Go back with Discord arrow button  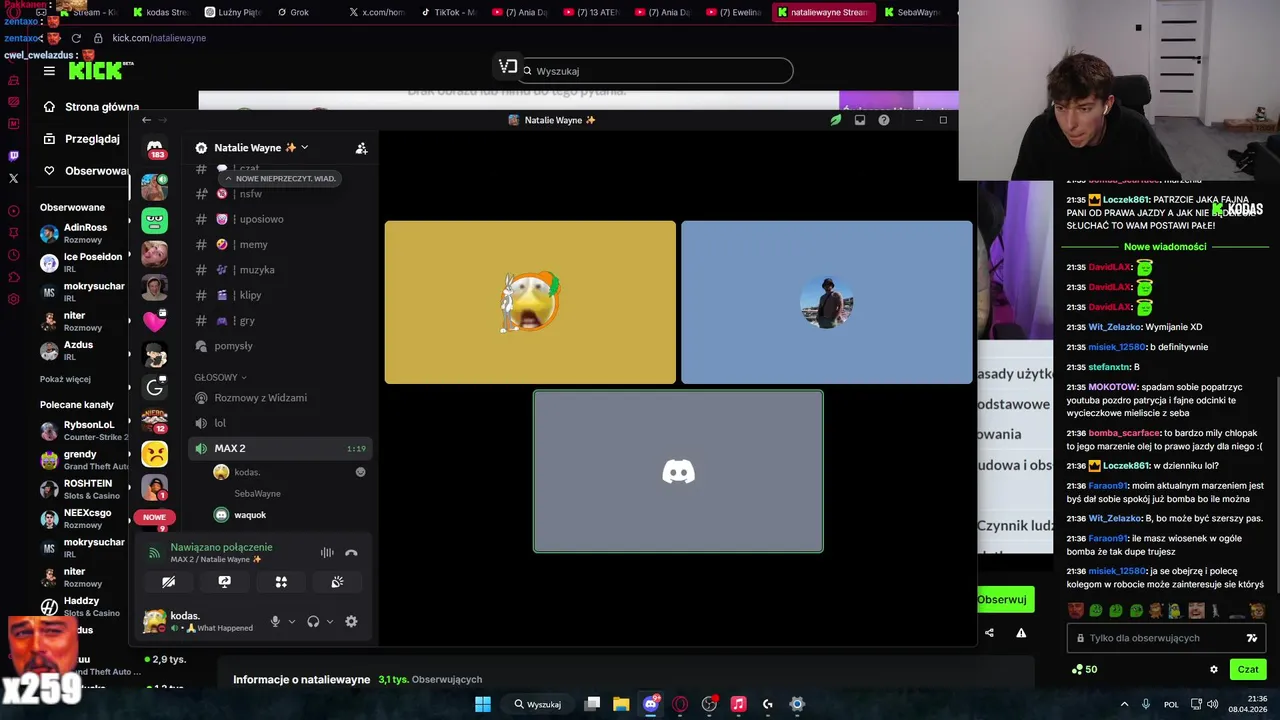click(146, 120)
